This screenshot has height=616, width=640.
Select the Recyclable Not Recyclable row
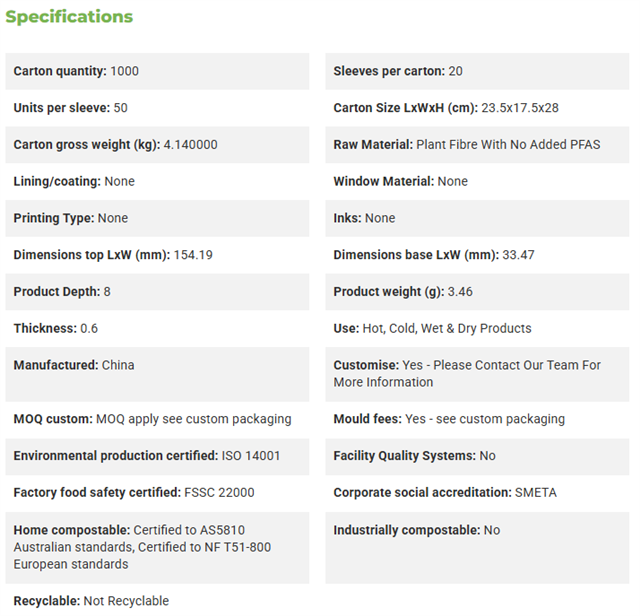coord(157,601)
